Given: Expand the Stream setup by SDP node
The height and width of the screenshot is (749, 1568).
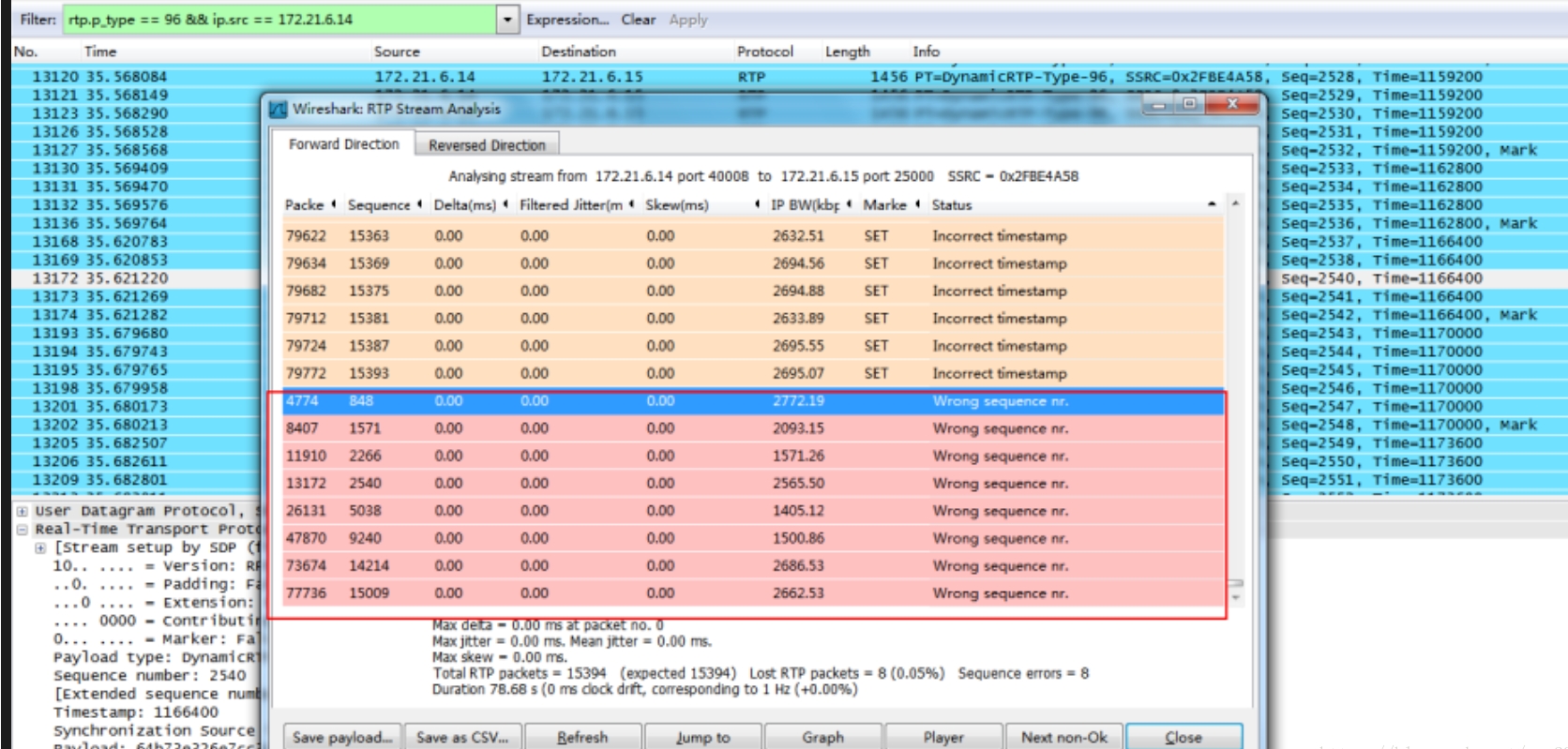Looking at the screenshot, I should point(40,548).
